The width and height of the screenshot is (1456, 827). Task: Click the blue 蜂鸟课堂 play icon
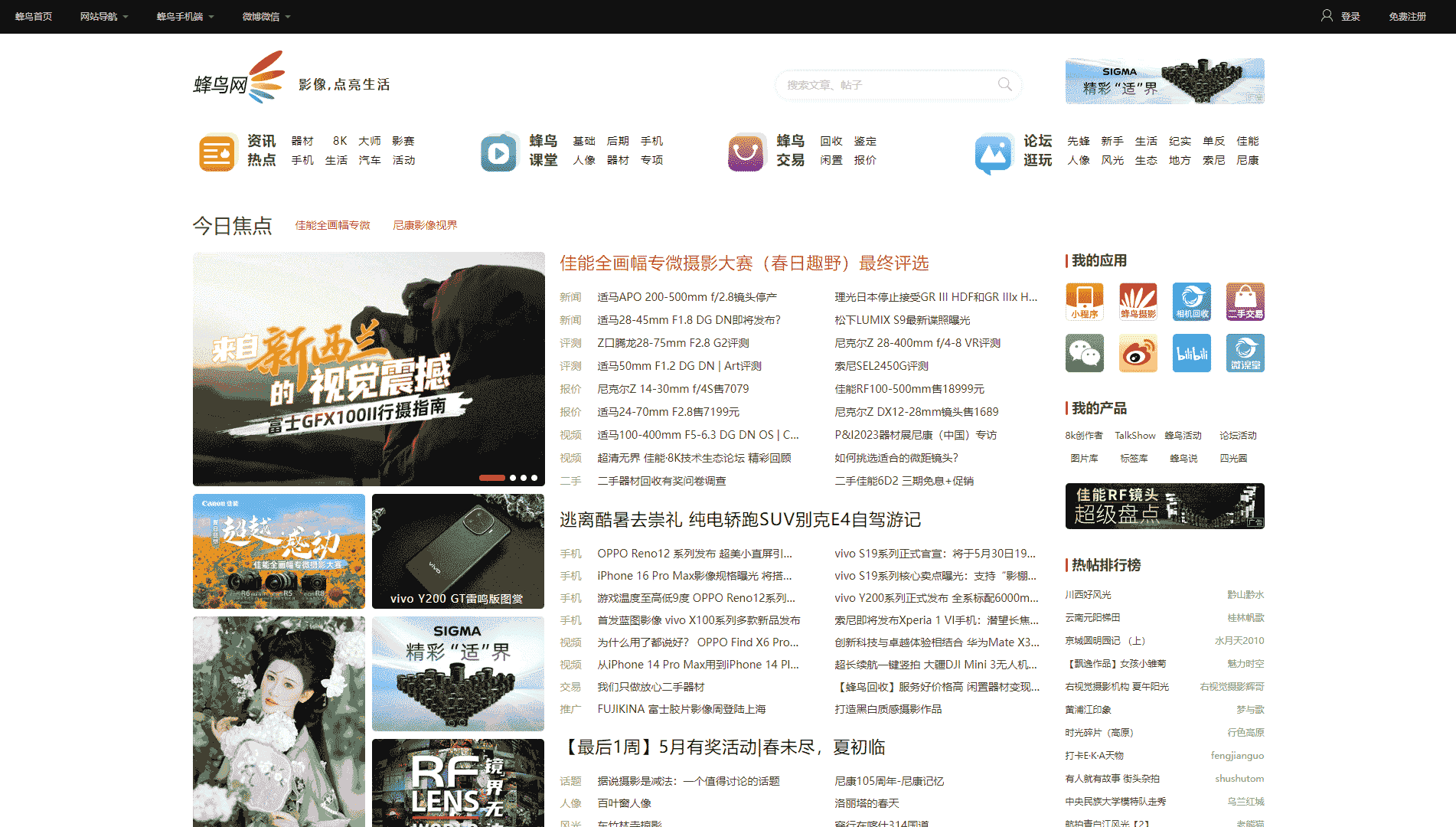tap(499, 152)
